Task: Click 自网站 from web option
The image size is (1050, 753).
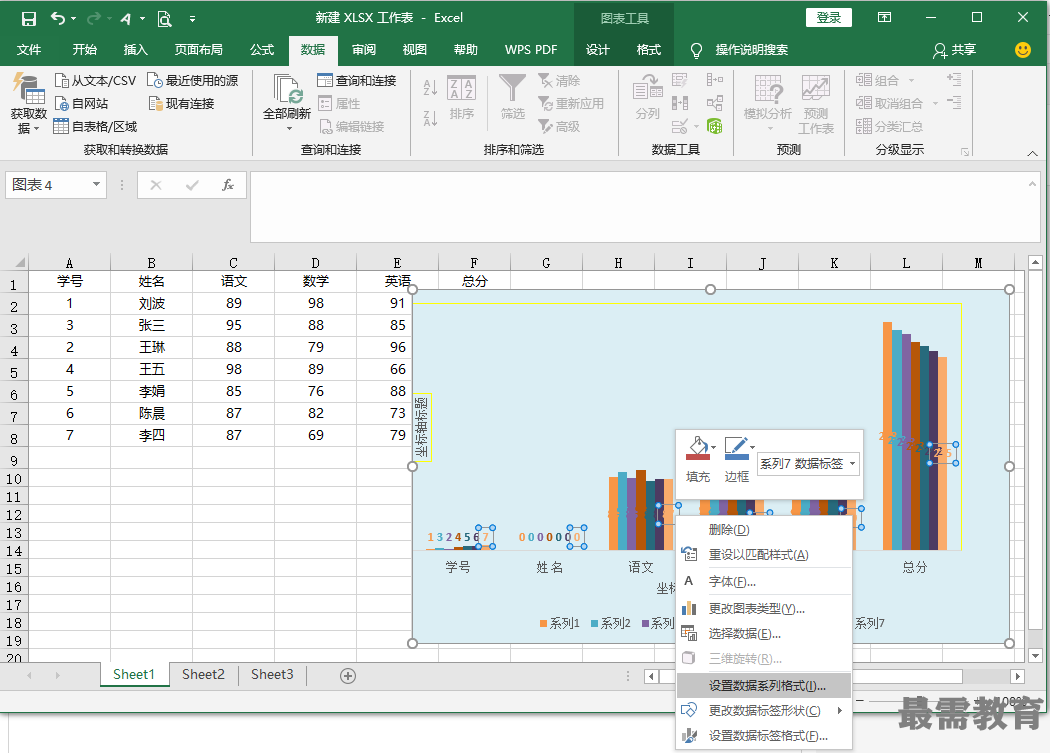Action: click(81, 103)
